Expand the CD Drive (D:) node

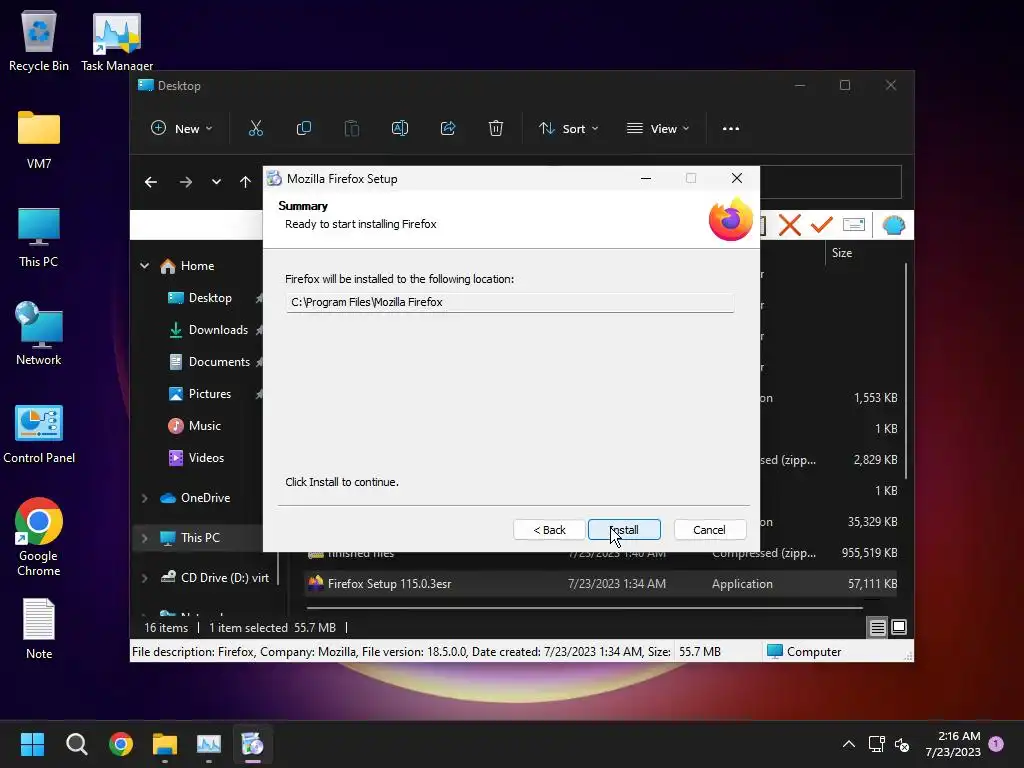144,578
